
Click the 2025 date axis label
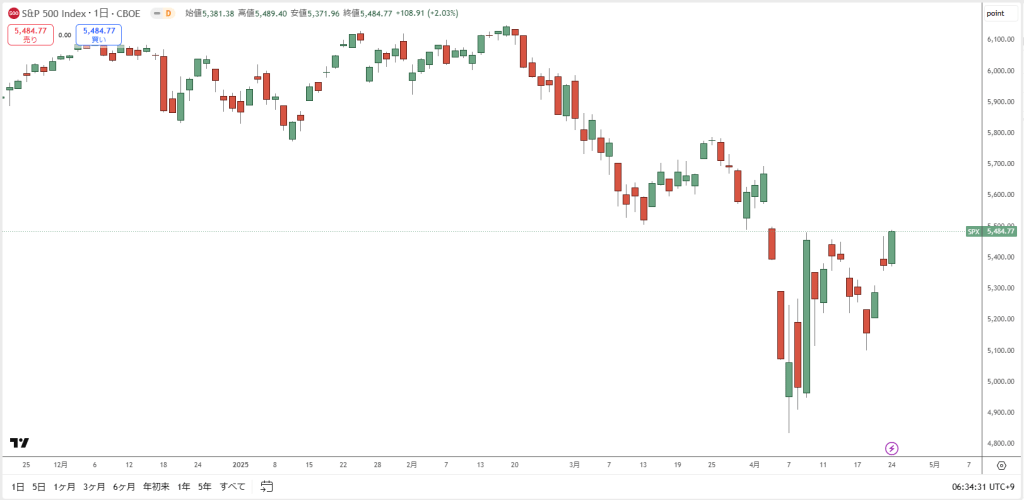point(241,465)
